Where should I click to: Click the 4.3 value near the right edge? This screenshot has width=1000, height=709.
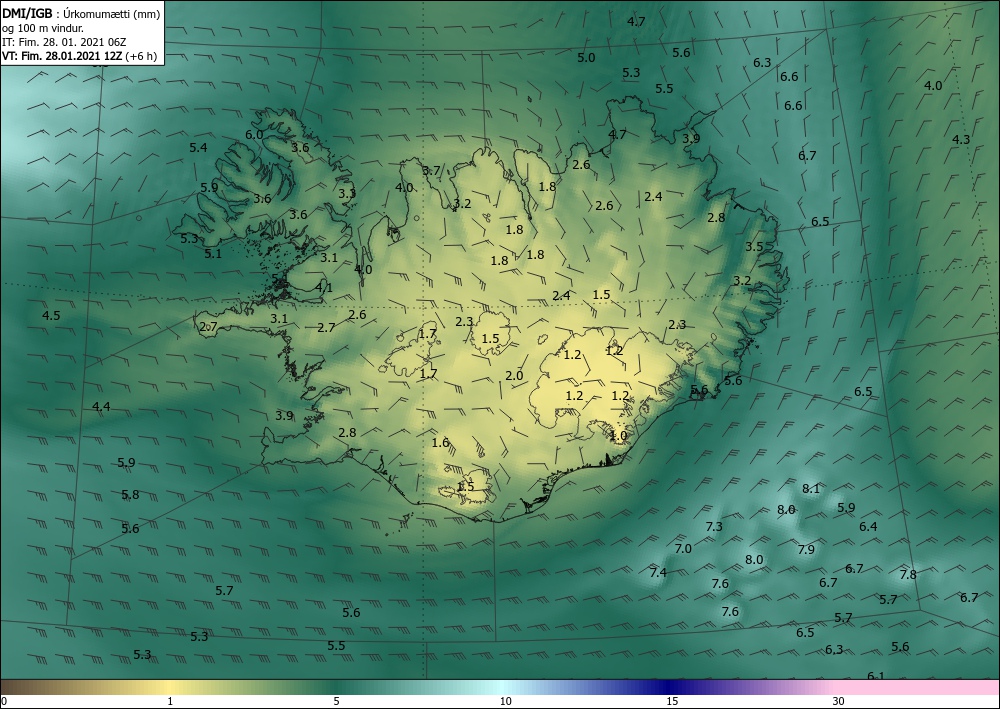pyautogui.click(x=961, y=140)
